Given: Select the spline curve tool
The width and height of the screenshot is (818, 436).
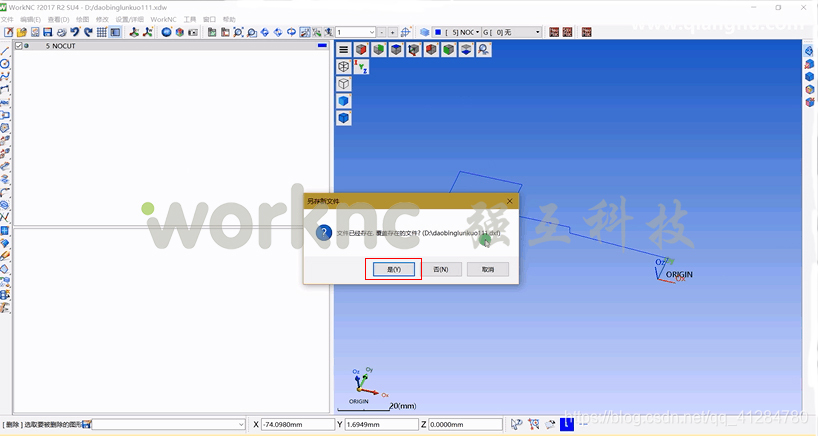Looking at the screenshot, I should (x=5, y=77).
